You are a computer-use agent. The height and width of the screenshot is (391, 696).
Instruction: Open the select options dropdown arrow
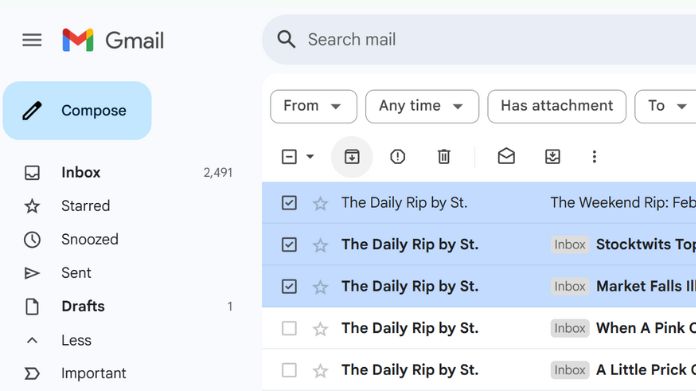coord(310,156)
